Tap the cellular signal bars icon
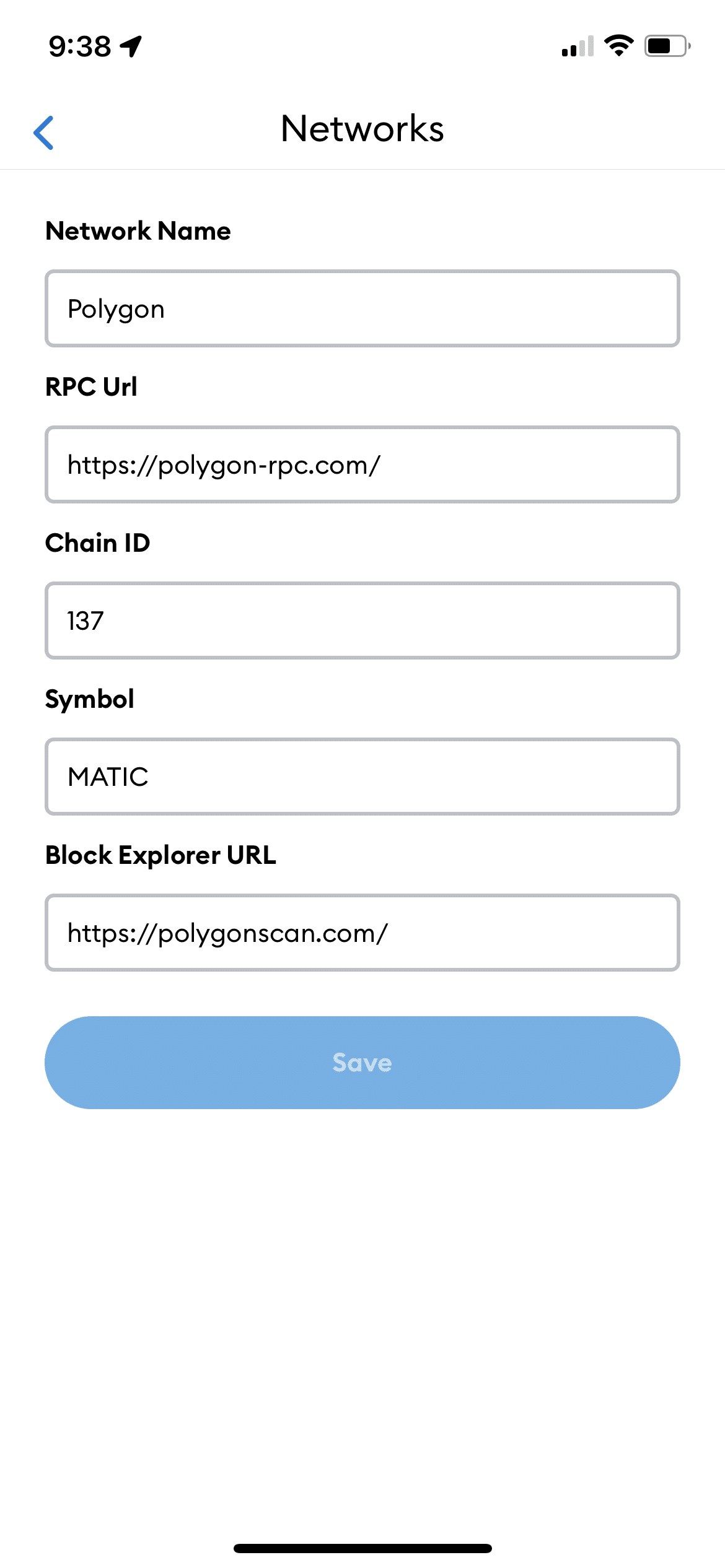The height and width of the screenshot is (1568, 725). point(578,46)
